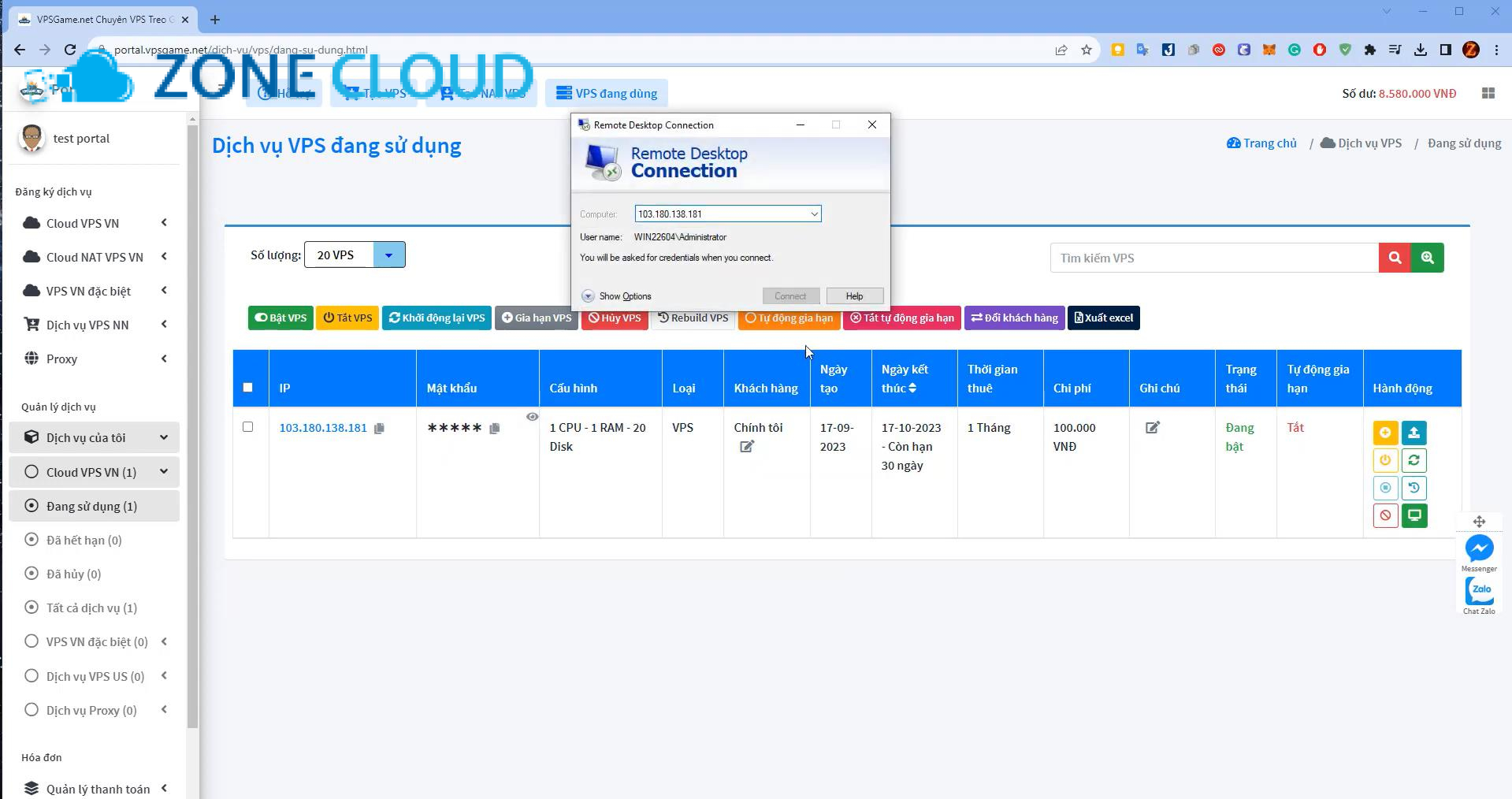
Task: Collapse the Cloud VPS VN (1) section
Action: (x=163, y=471)
